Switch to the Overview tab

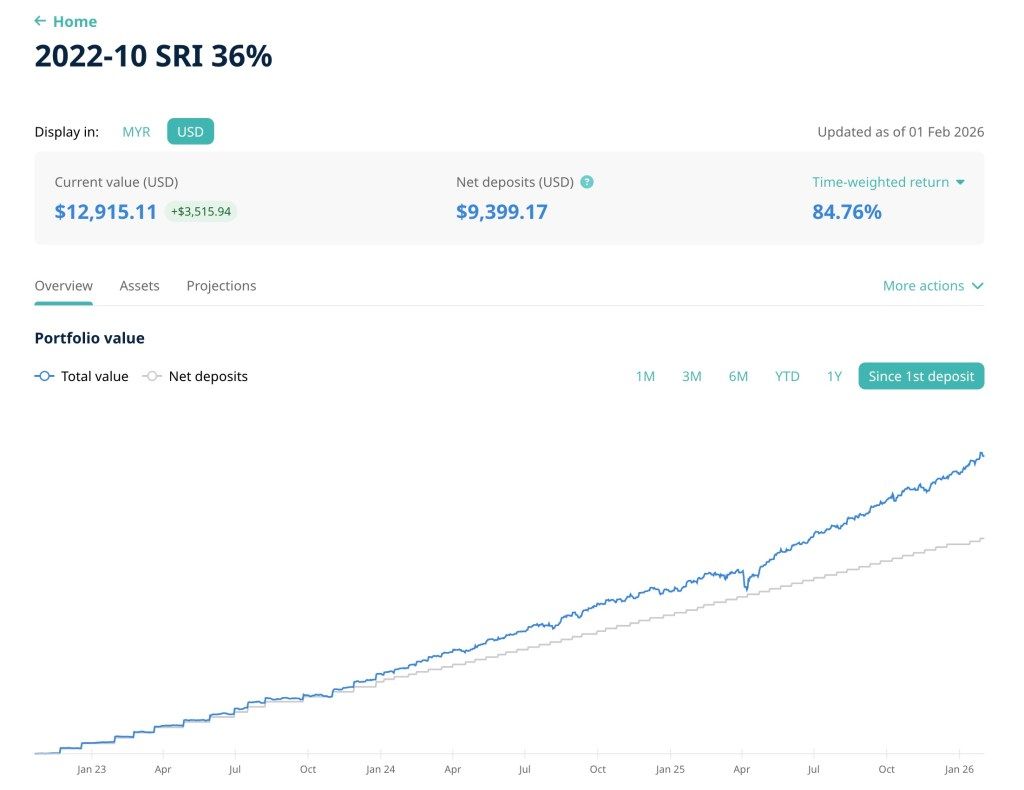(x=63, y=286)
